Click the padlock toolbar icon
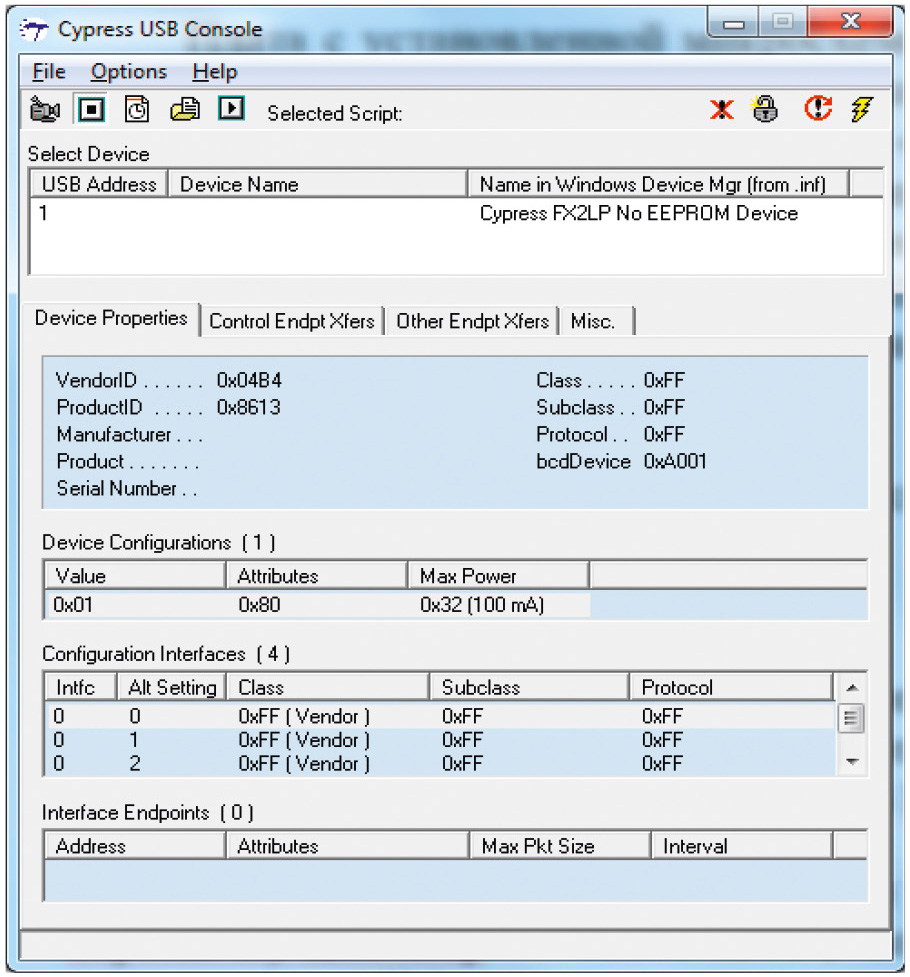This screenshot has height=977, width=910. [x=766, y=110]
